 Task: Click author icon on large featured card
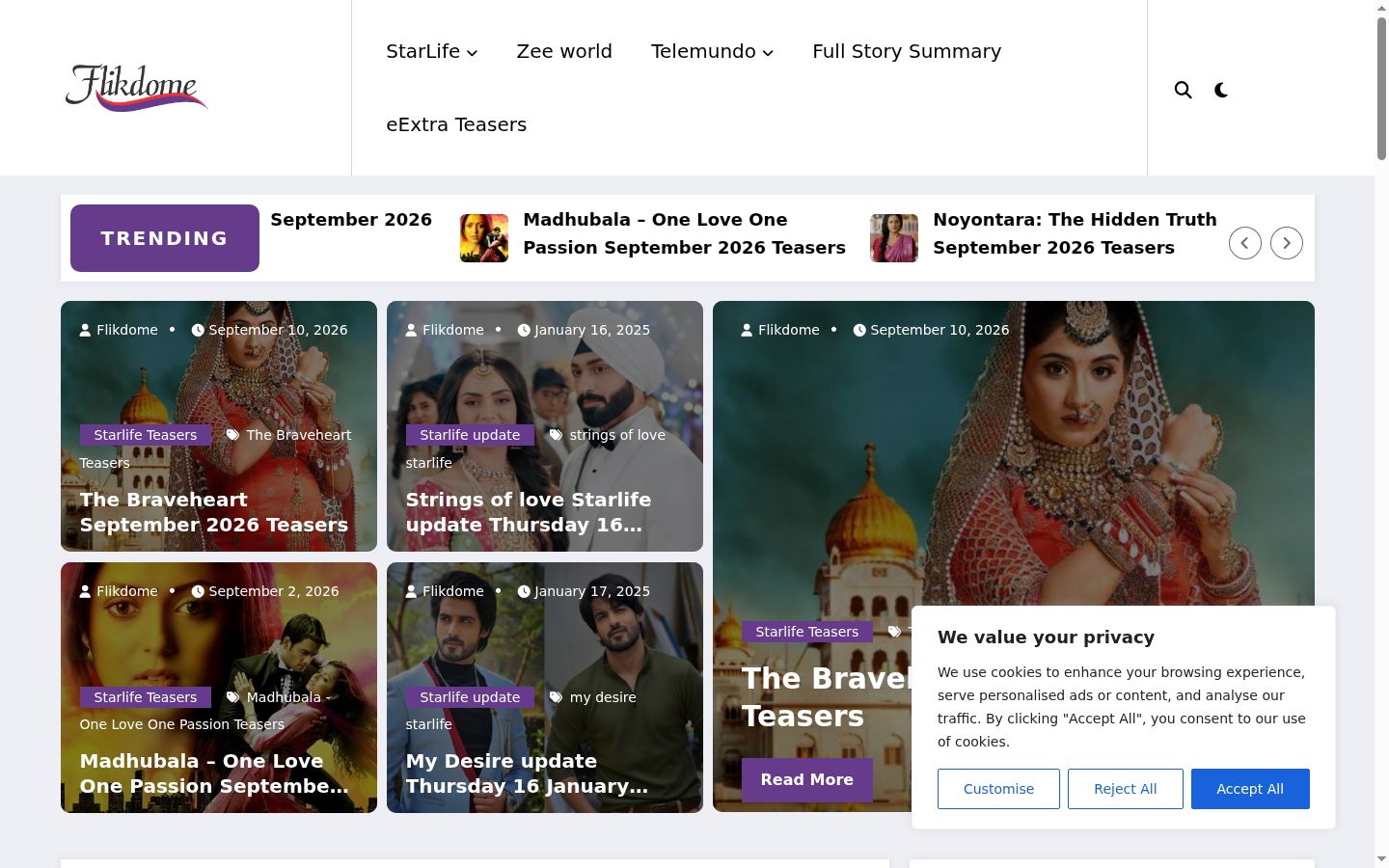pyautogui.click(x=747, y=330)
